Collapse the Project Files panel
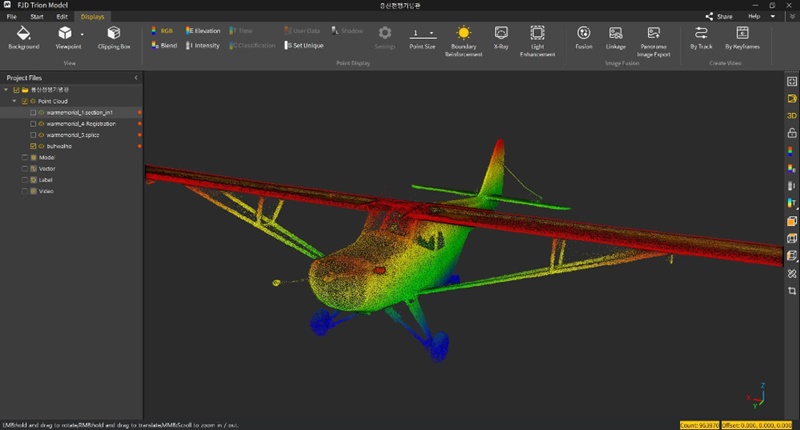 (x=136, y=78)
